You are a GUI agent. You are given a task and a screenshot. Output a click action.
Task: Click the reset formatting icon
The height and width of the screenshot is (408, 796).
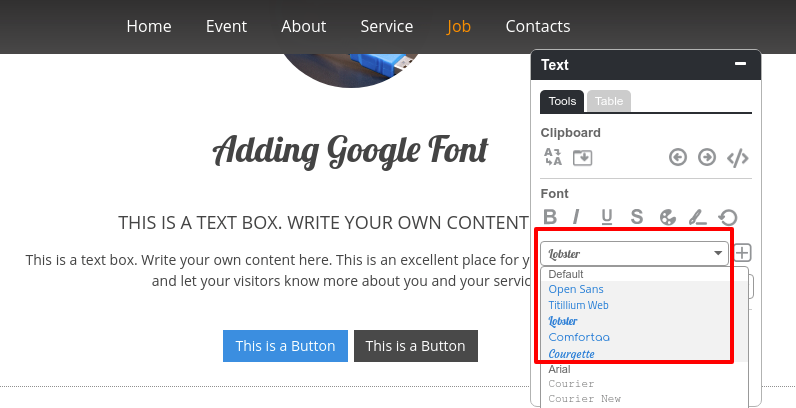[728, 217]
